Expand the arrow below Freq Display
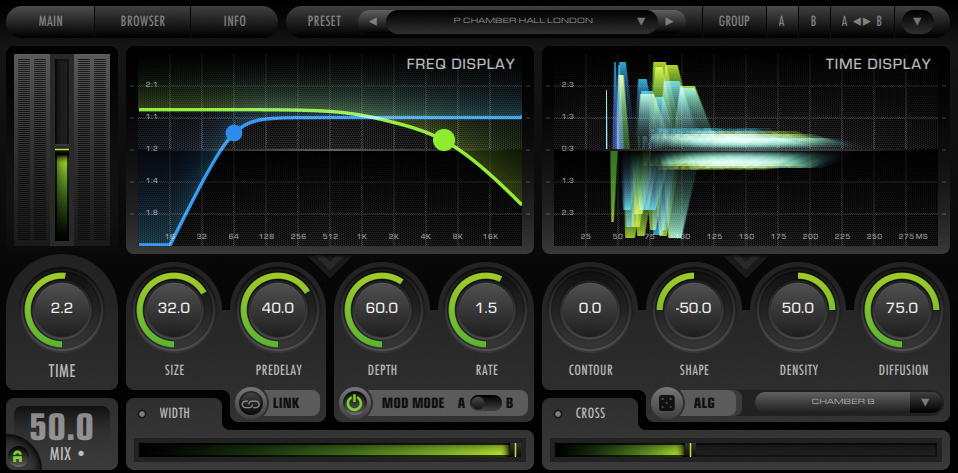The height and width of the screenshot is (473, 958). point(330,266)
